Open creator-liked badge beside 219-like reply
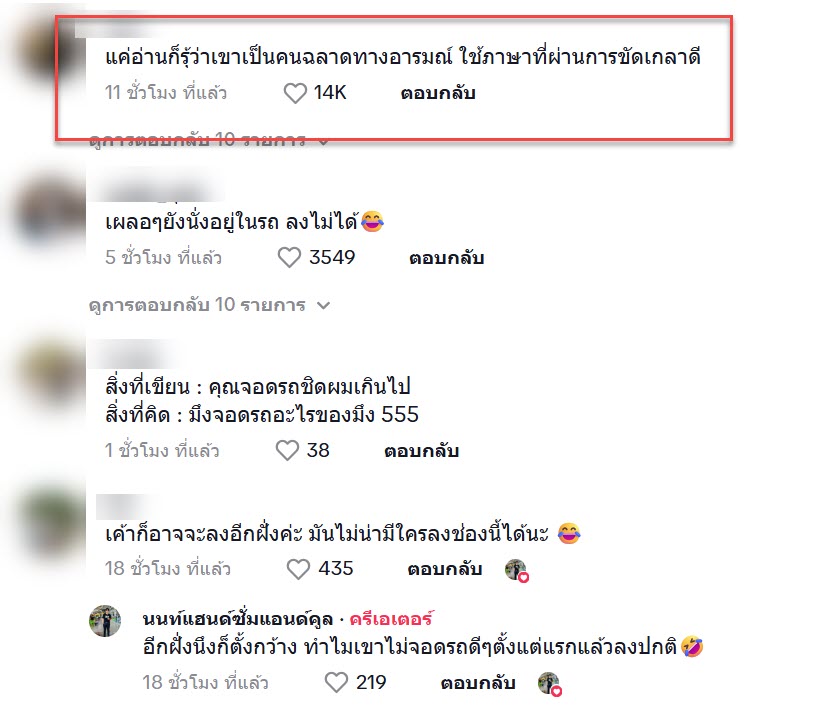The height and width of the screenshot is (712, 821). (550, 684)
